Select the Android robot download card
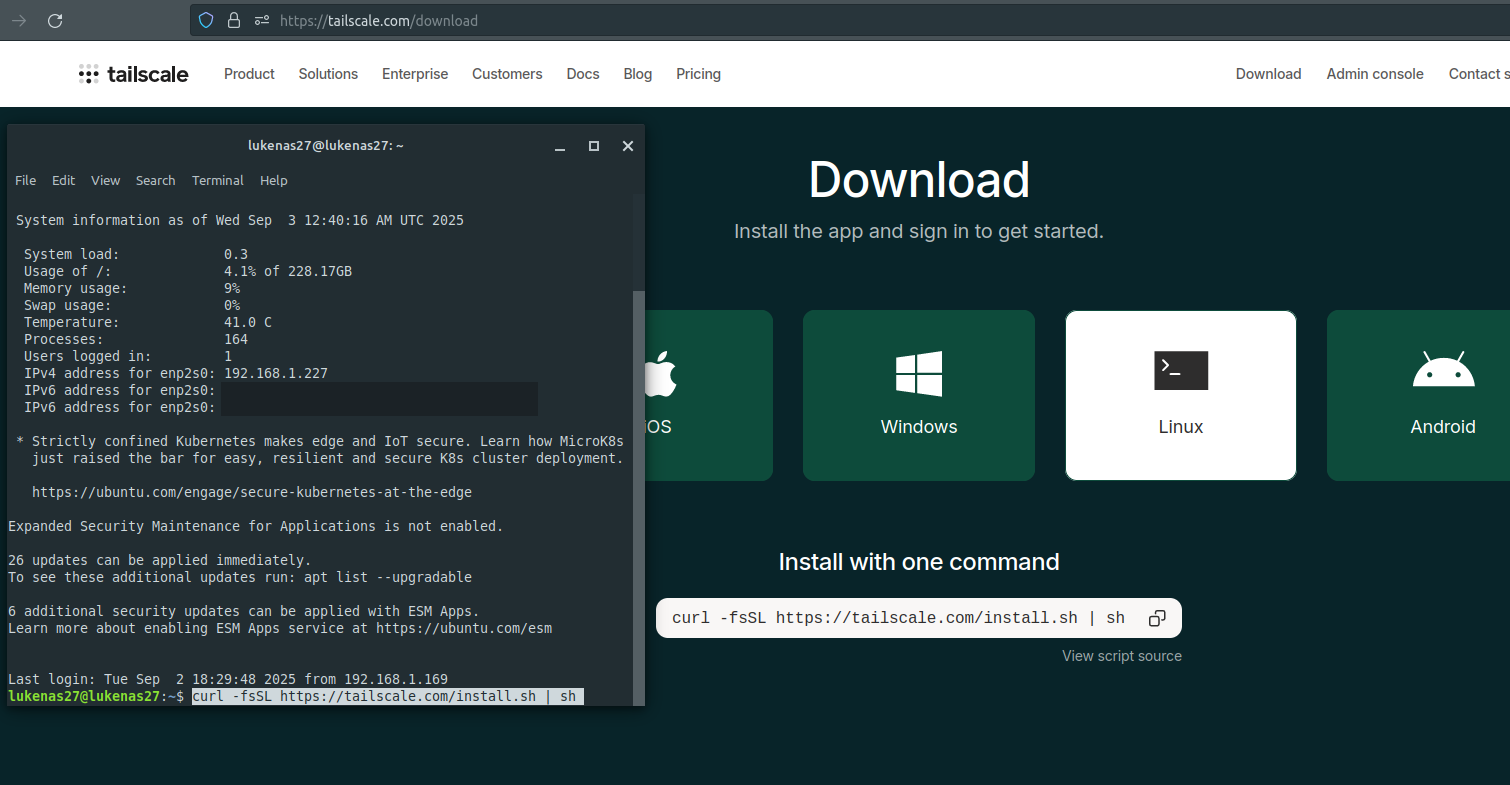Image resolution: width=1510 pixels, height=785 pixels. coord(1442,395)
